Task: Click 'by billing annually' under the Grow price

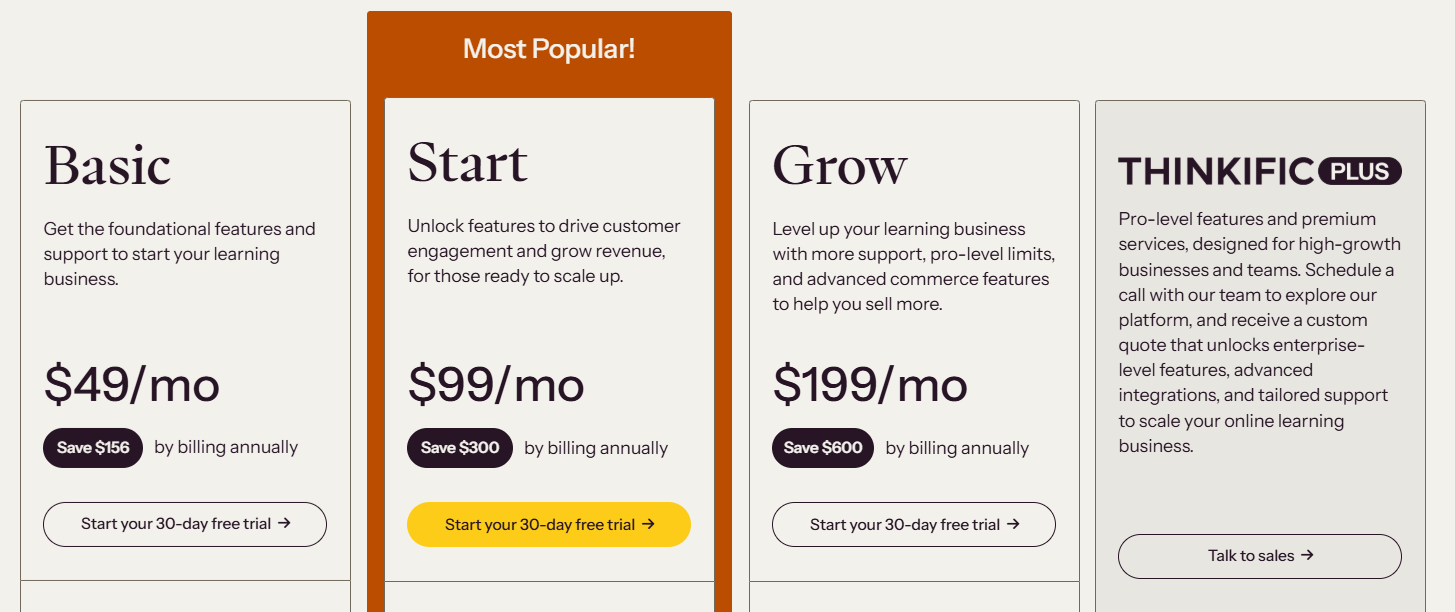Action: click(956, 447)
